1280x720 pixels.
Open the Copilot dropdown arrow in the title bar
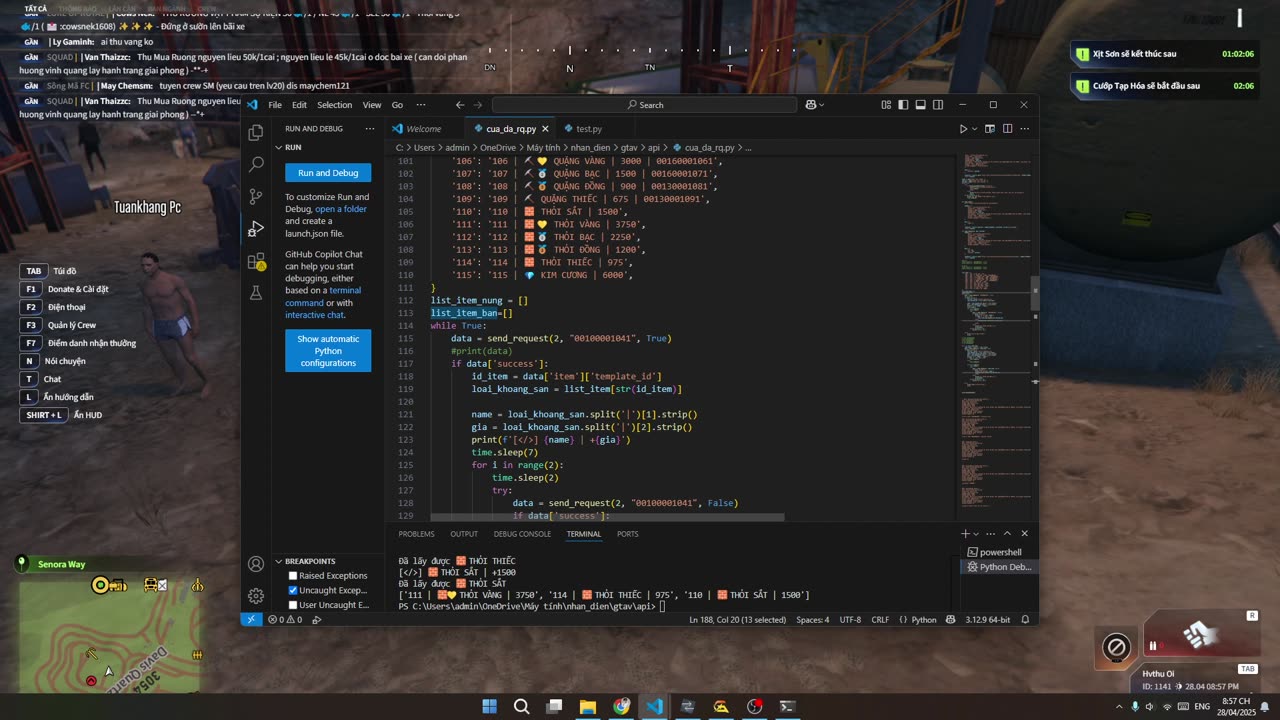tap(821, 105)
